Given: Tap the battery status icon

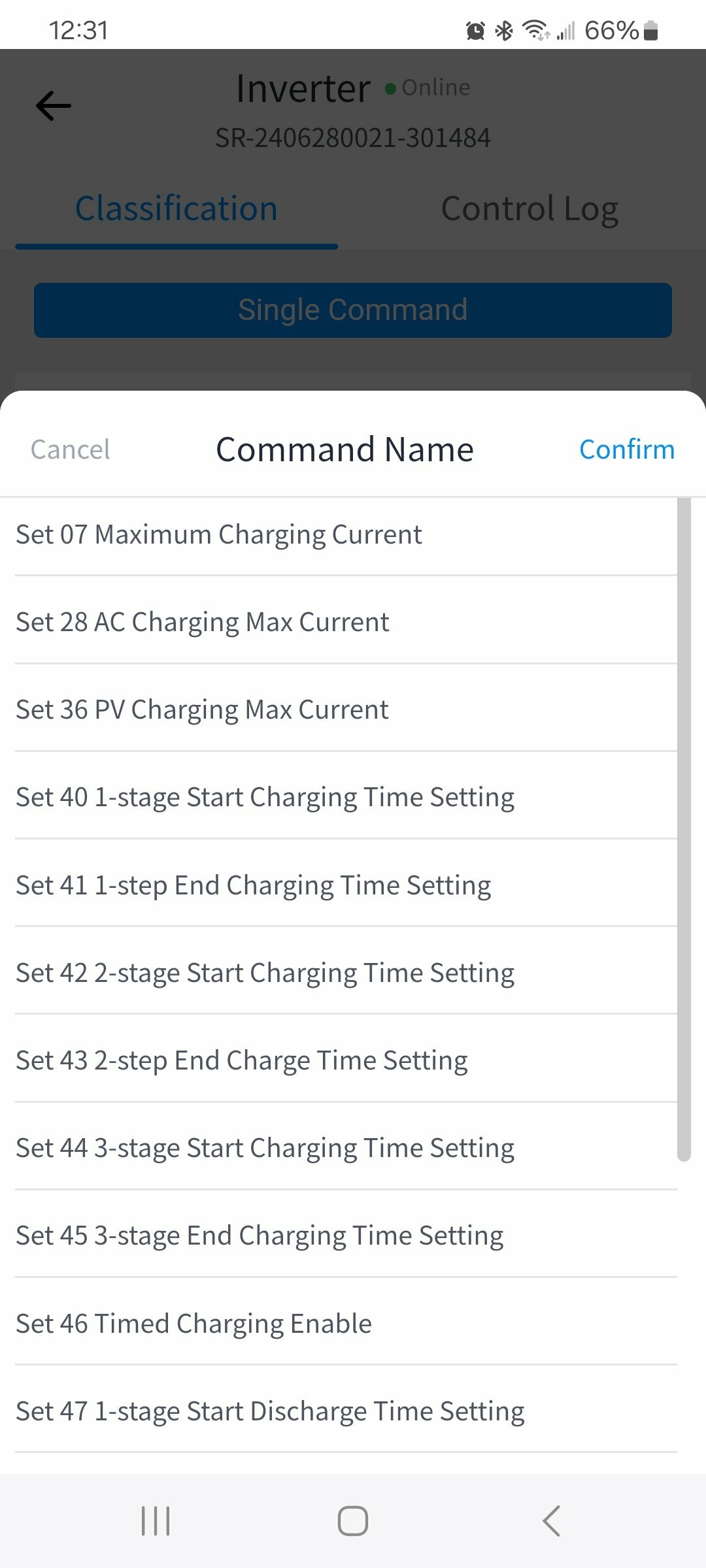Looking at the screenshot, I should pos(650,31).
